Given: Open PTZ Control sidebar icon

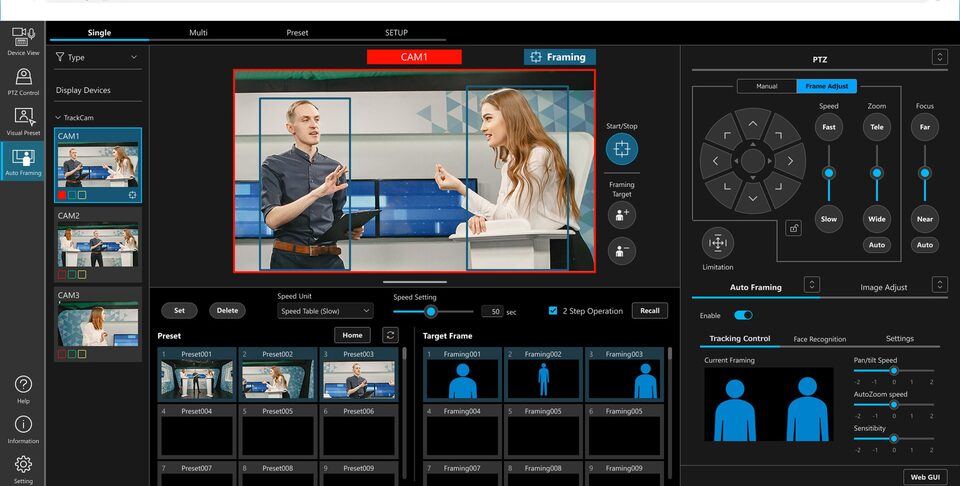Looking at the screenshot, I should click(23, 81).
